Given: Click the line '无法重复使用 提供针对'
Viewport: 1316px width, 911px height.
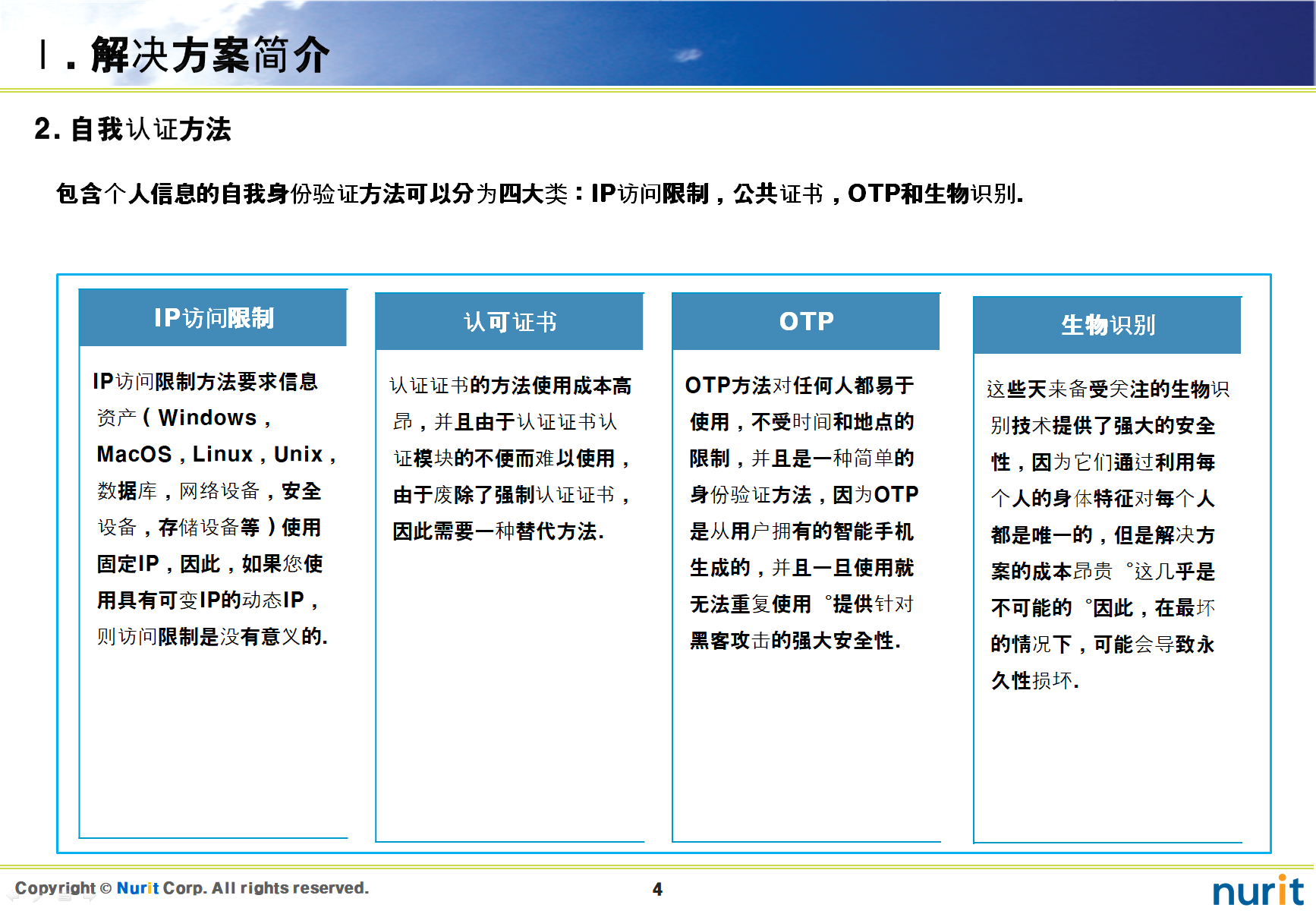Looking at the screenshot, I should [801, 604].
